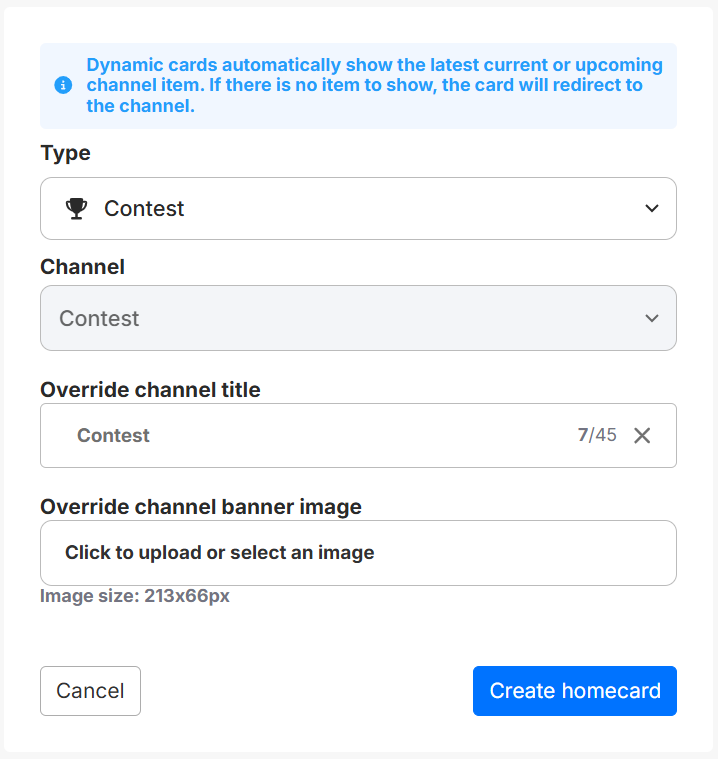
Task: Click the Type field label
Action: point(65,153)
